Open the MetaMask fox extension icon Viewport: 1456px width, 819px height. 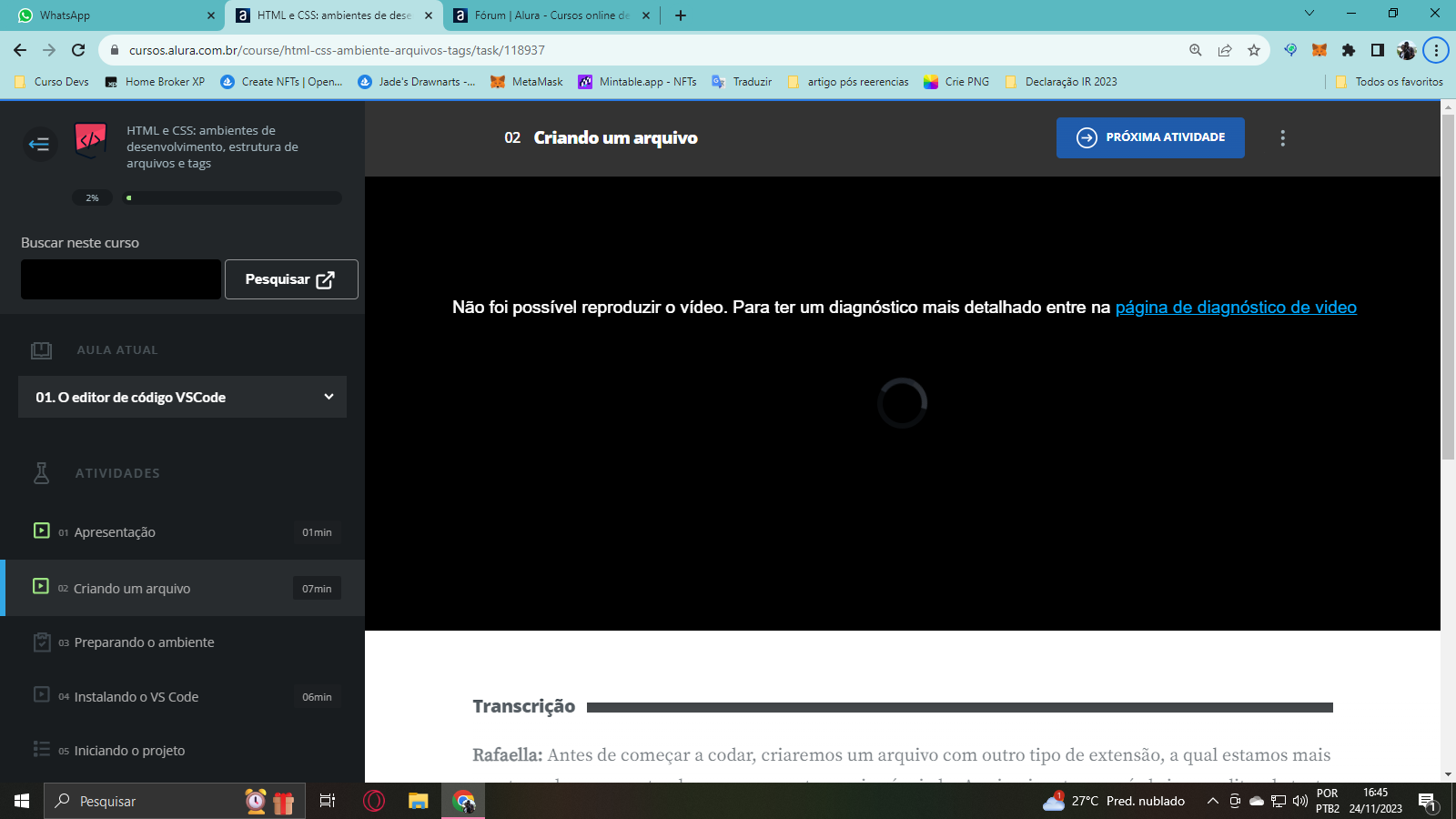1319,50
